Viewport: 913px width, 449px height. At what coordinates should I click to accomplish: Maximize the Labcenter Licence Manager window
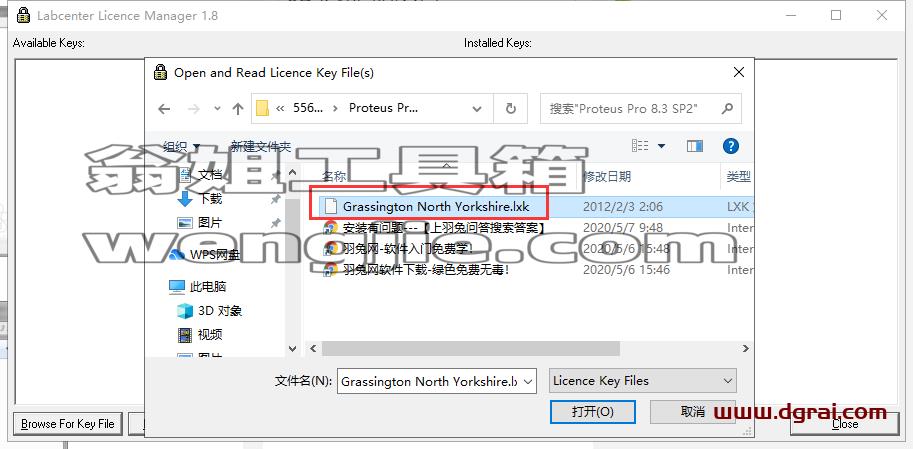[836, 15]
